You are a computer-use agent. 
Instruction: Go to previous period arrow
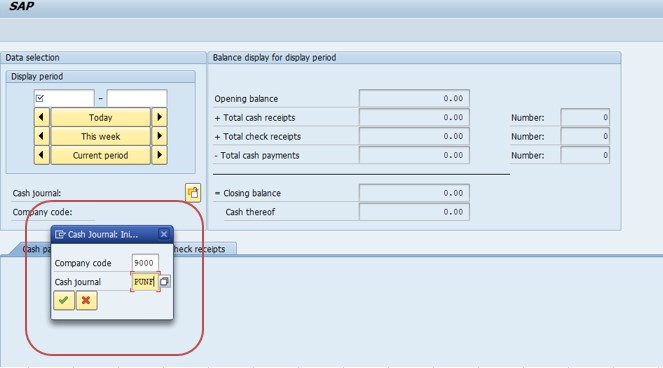click(41, 155)
